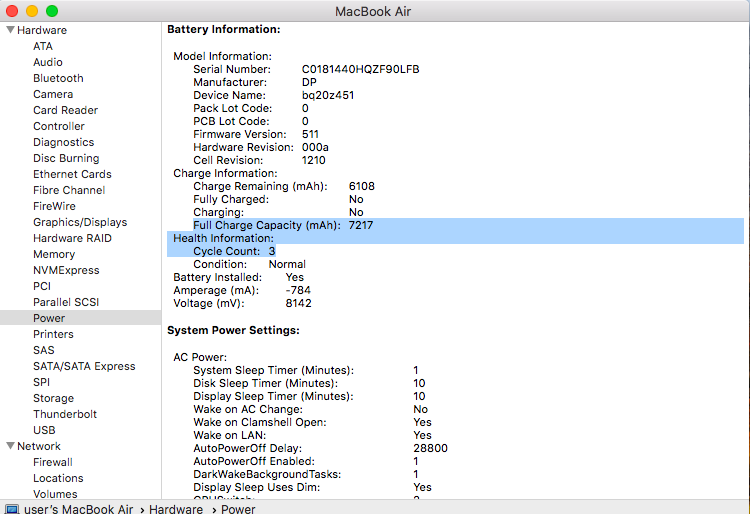Image resolution: width=750 pixels, height=514 pixels.
Task: Select Fibre Channel item
Action: (69, 190)
